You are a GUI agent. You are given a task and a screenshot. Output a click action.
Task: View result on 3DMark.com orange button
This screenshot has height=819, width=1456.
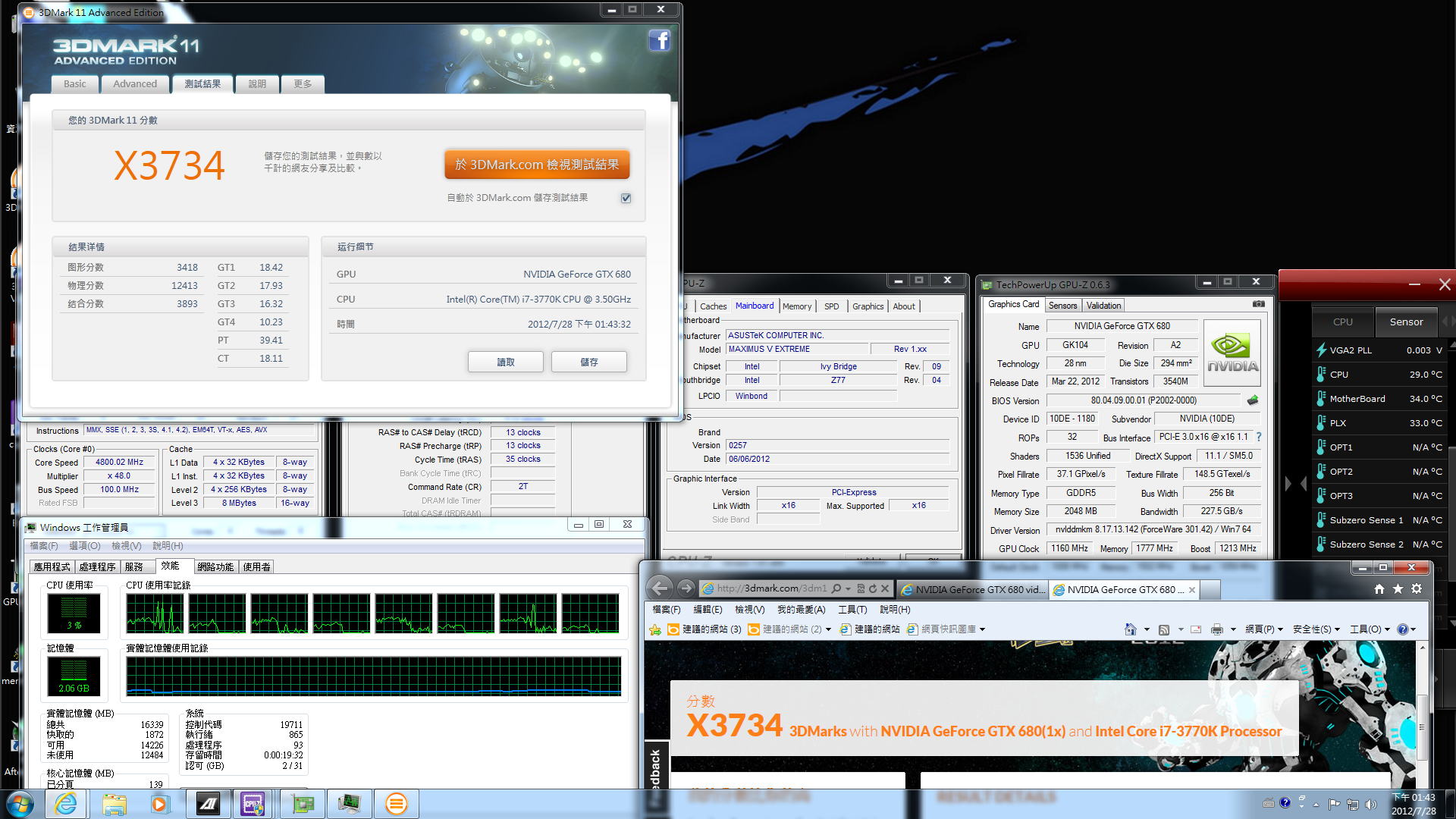537,165
